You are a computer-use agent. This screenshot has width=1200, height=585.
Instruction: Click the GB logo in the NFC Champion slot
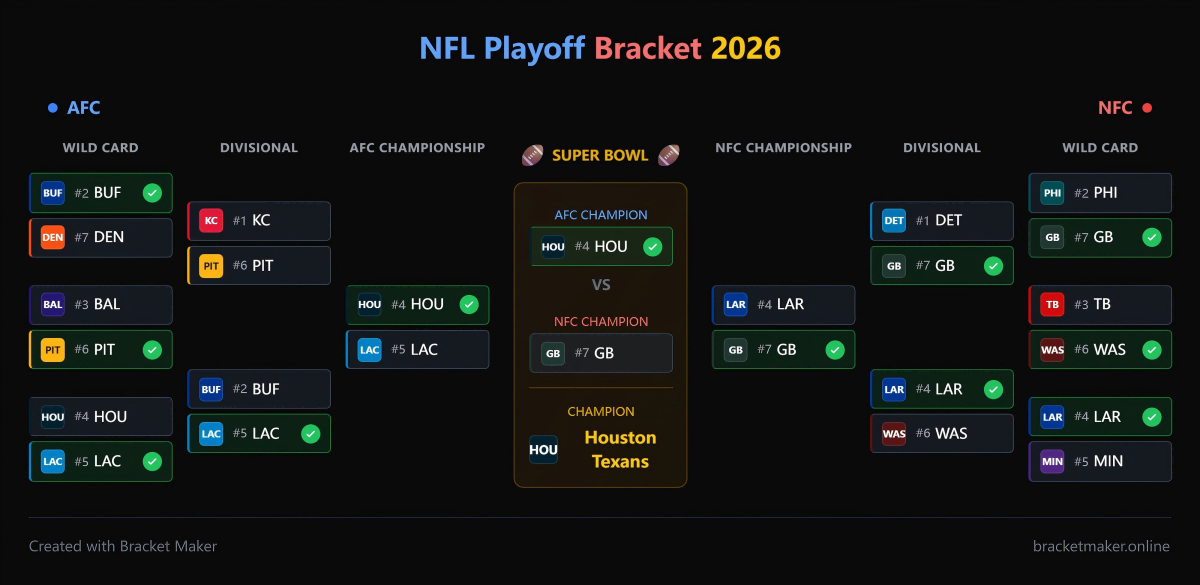point(552,353)
